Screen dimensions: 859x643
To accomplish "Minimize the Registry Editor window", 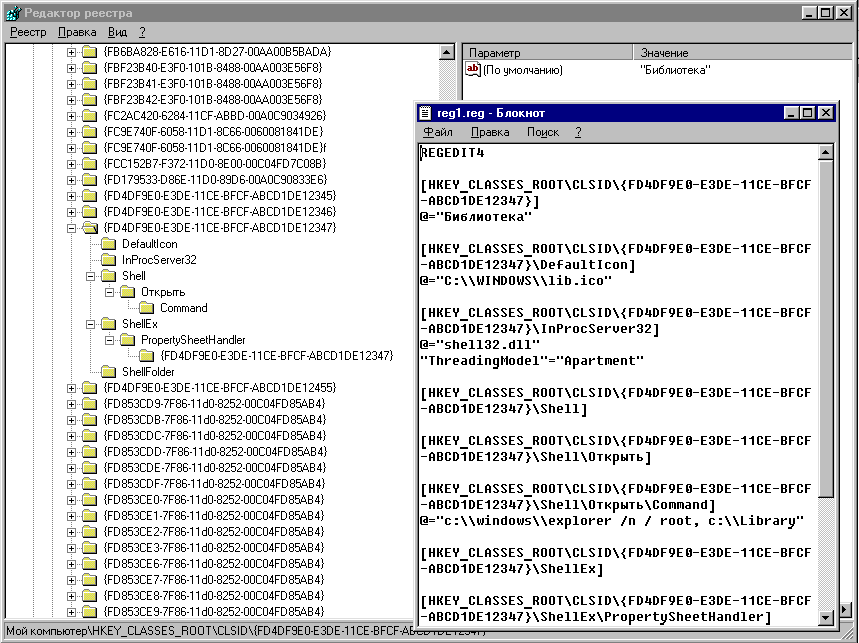I will click(810, 13).
